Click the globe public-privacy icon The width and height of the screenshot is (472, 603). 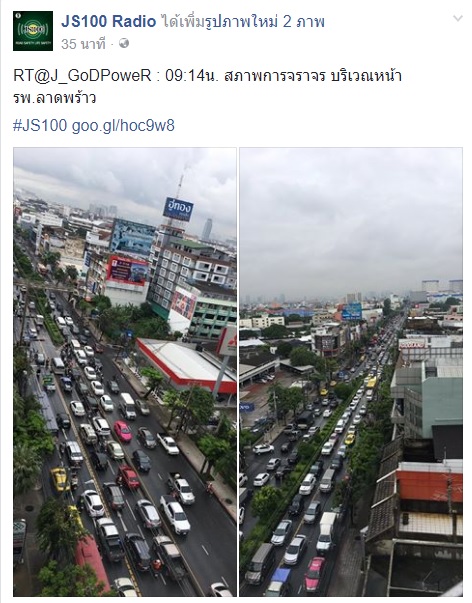click(x=124, y=43)
